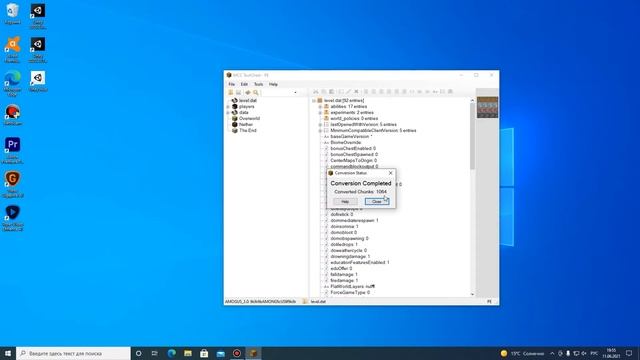Screen dimensions: 640x360
Task: Dismiss the Conversion Status dialog with X
Action: click(391, 173)
